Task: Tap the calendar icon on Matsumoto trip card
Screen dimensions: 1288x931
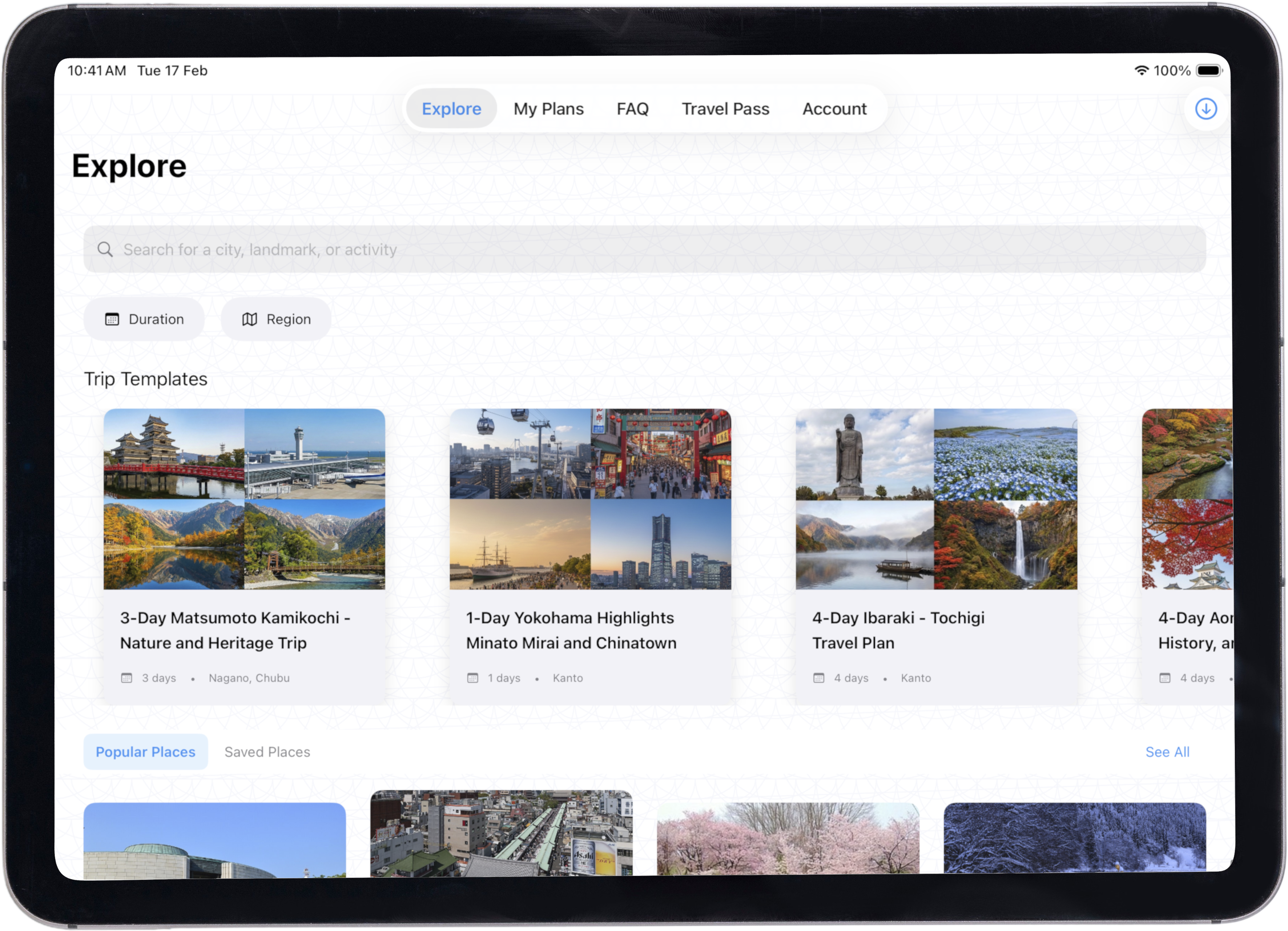Action: (x=127, y=677)
